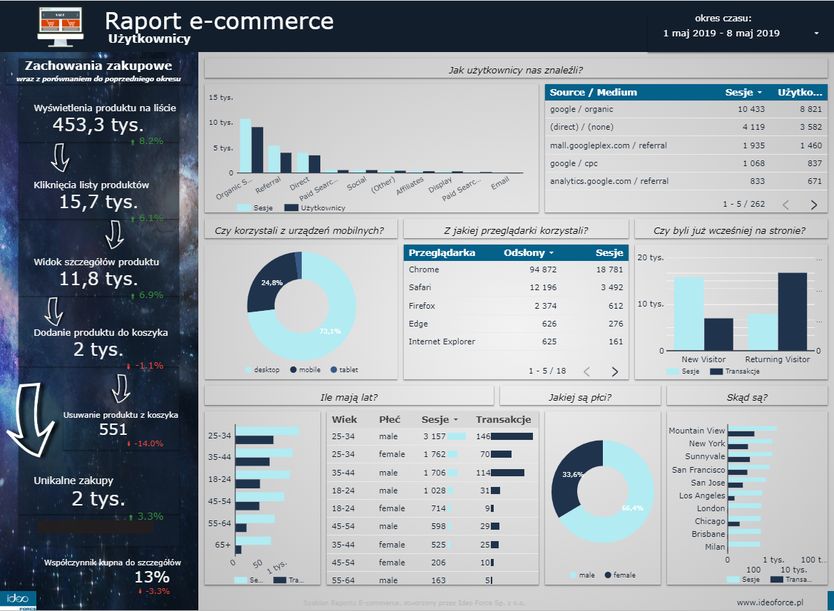834x611 pixels.
Task: Click the e-commerce shop monitor logo
Action: 61,25
